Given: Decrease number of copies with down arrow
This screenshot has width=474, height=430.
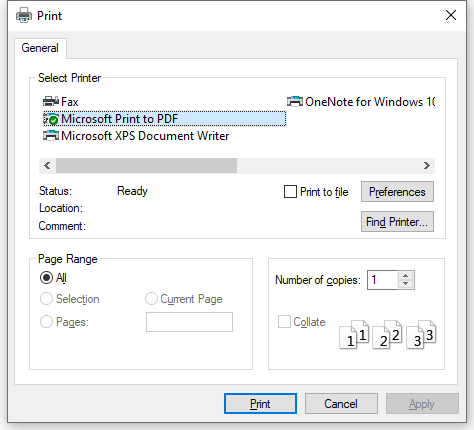Looking at the screenshot, I should [x=405, y=284].
